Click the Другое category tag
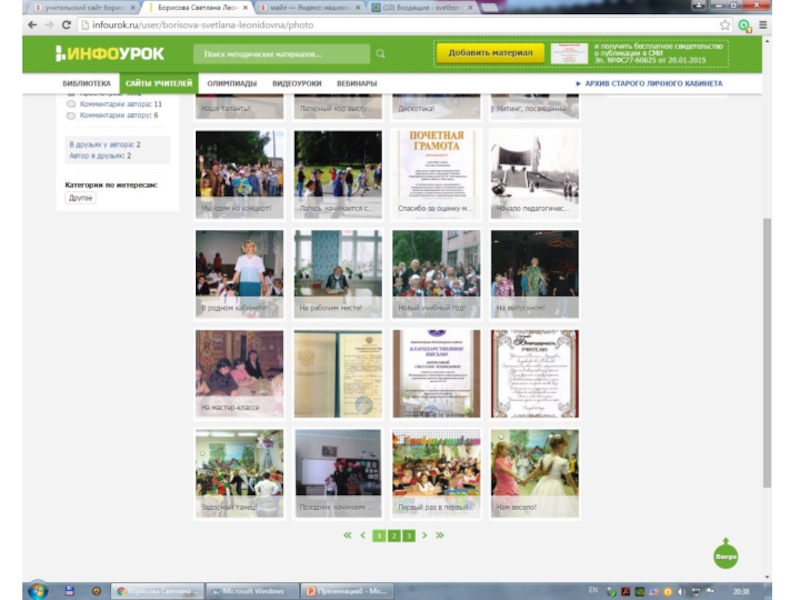800x600 pixels. (x=81, y=198)
